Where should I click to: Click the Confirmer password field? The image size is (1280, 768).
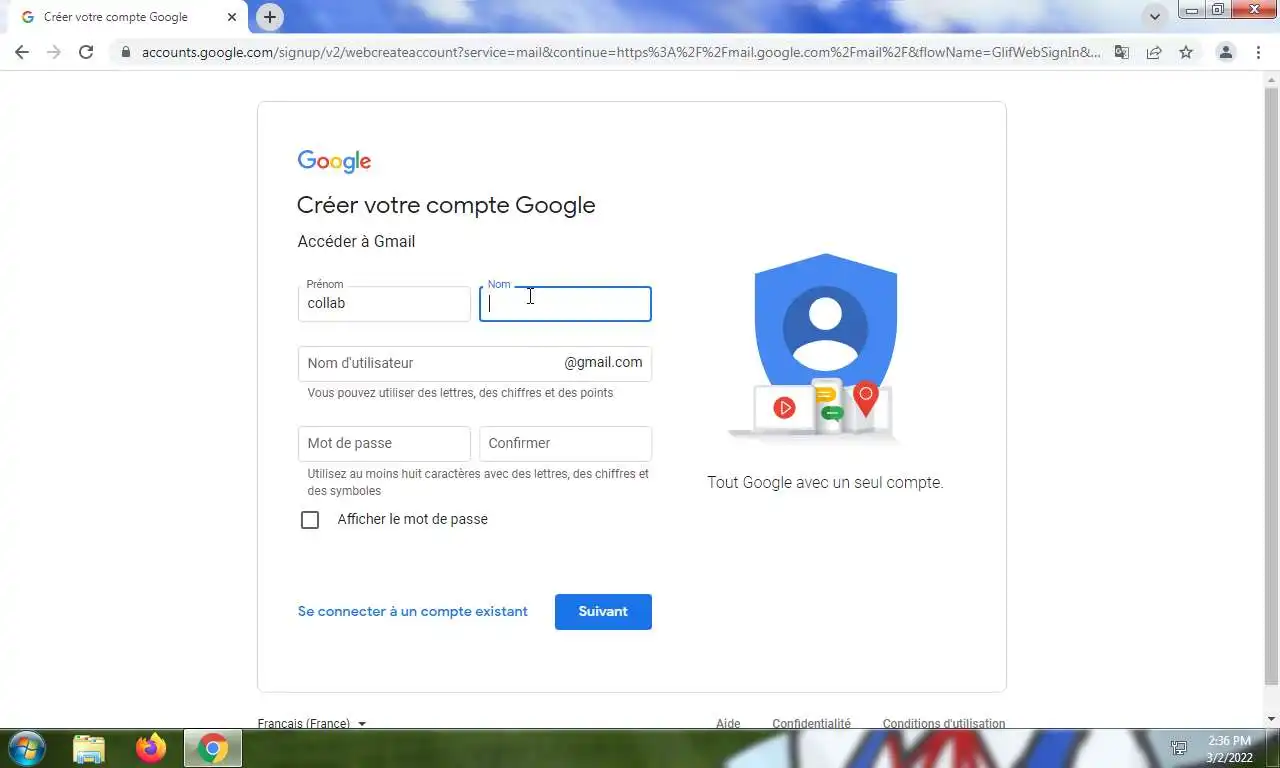pos(565,444)
